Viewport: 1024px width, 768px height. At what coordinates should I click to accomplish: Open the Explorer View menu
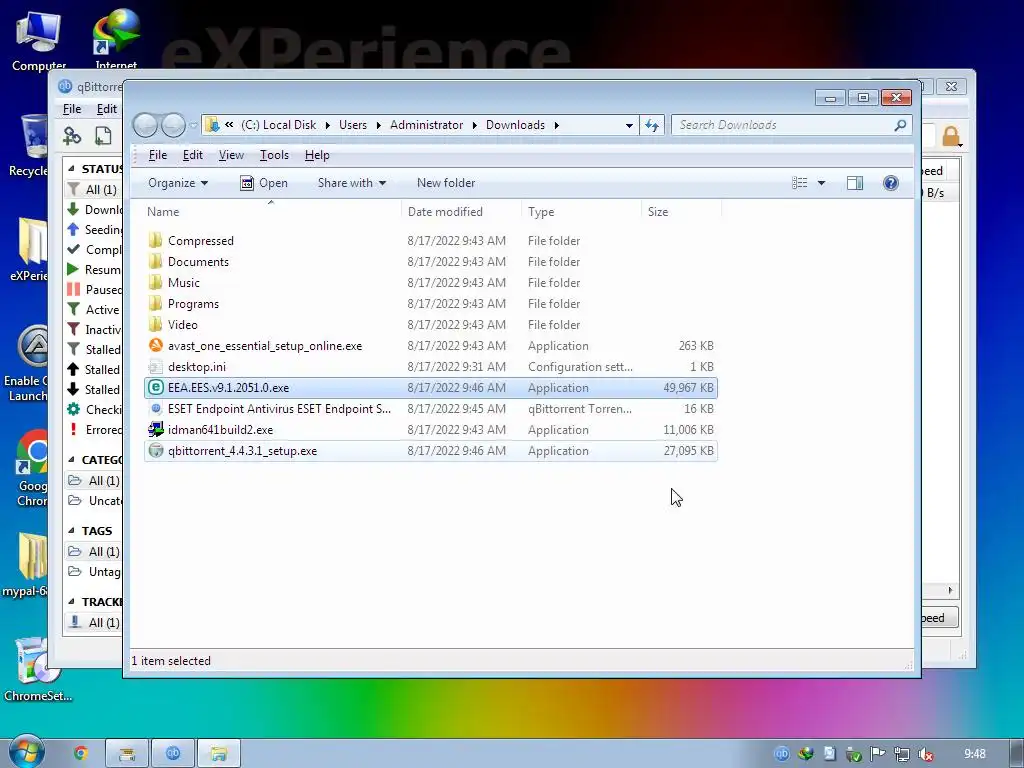tap(231, 155)
